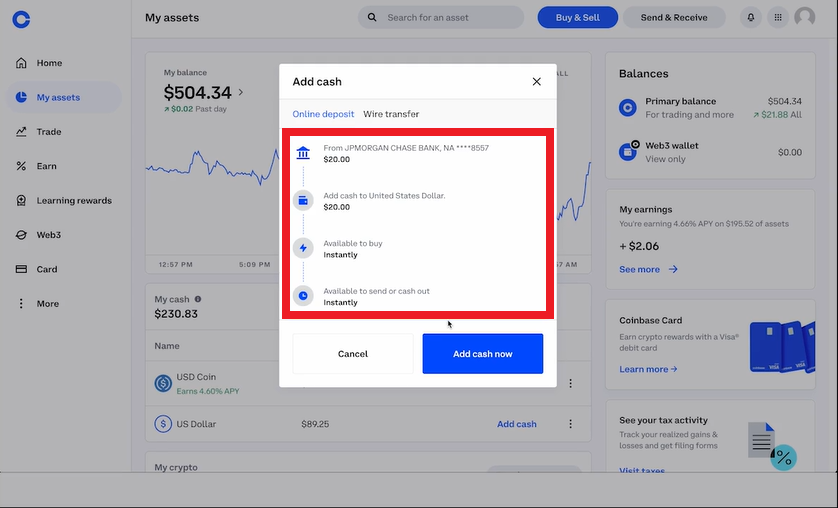Click the Buy & Sell button
The image size is (838, 508).
tap(578, 18)
